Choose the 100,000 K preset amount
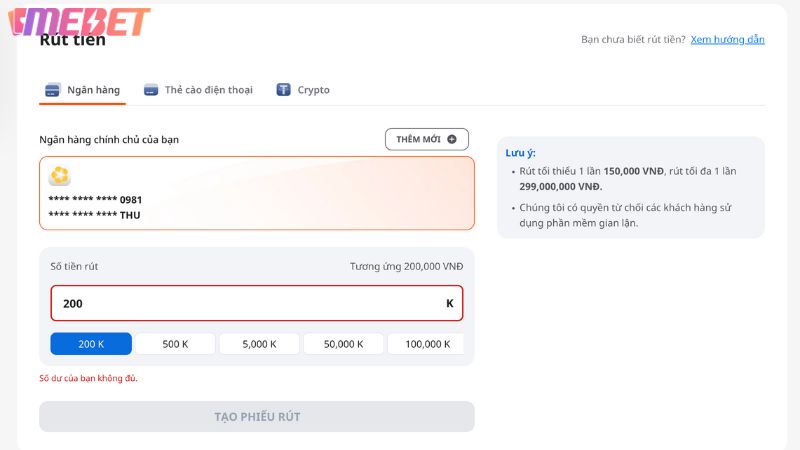The height and width of the screenshot is (450, 800). coord(427,344)
